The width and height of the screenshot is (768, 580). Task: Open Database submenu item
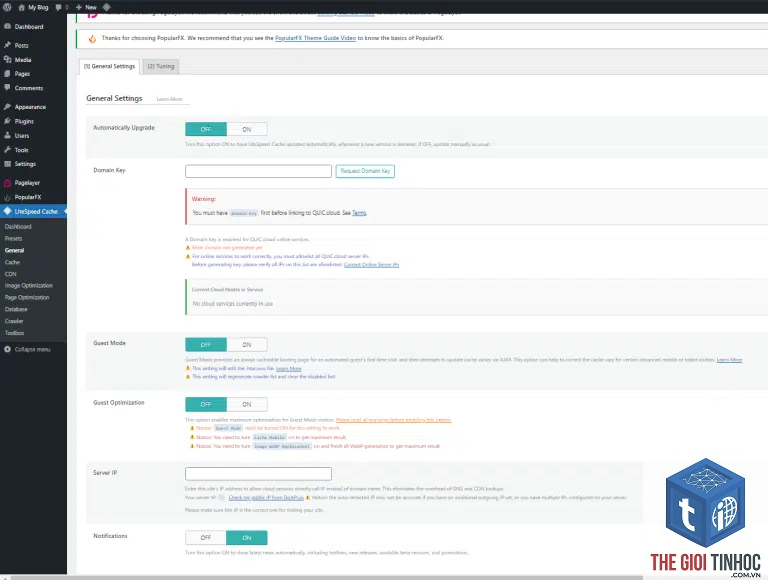coord(16,309)
